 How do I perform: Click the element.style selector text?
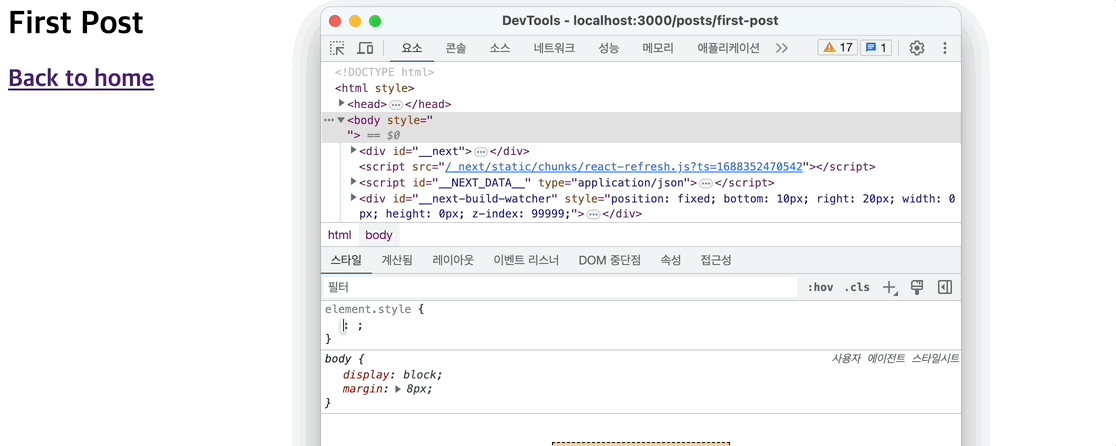(x=367, y=309)
